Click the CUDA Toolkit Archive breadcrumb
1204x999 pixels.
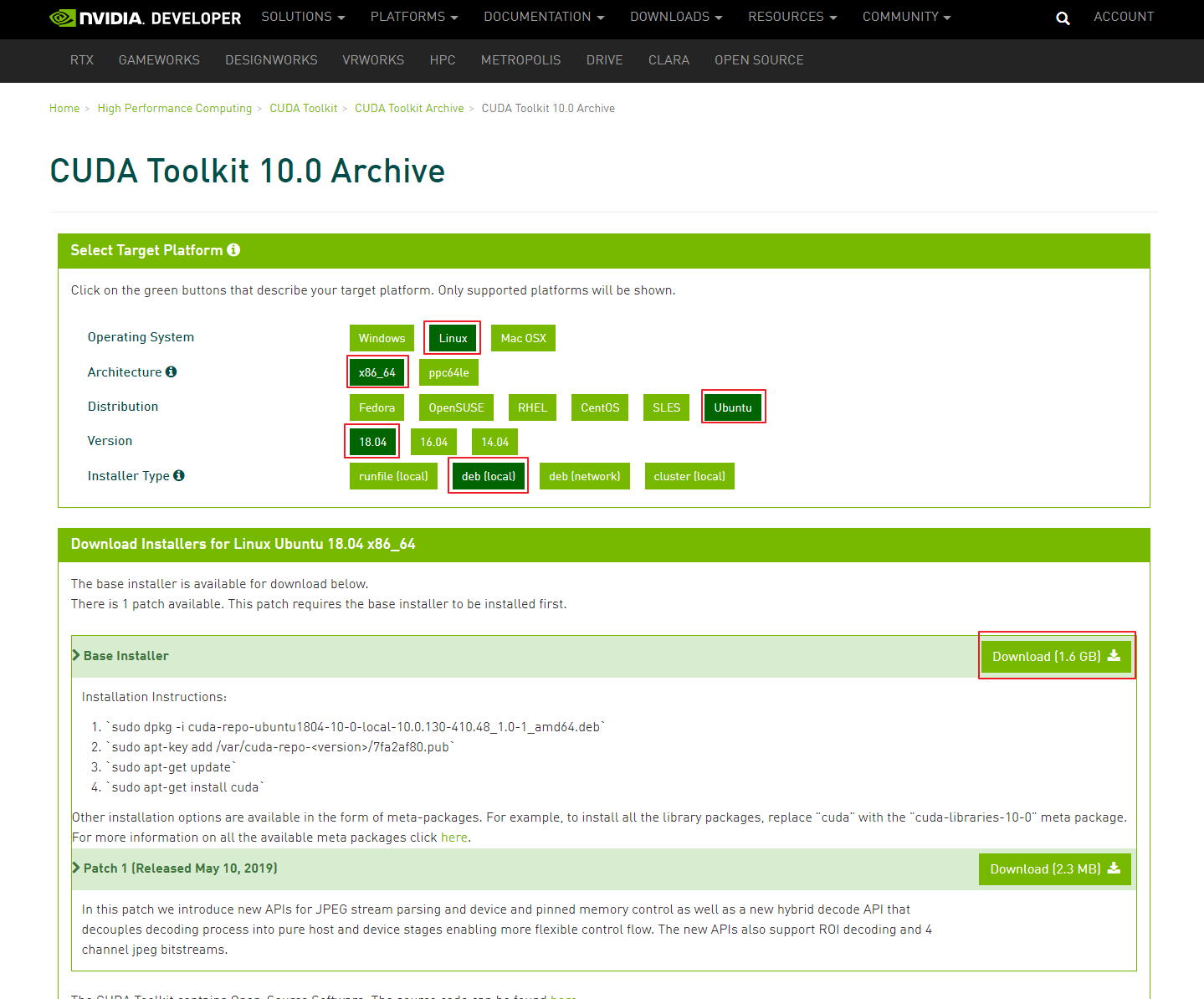pyautogui.click(x=409, y=108)
